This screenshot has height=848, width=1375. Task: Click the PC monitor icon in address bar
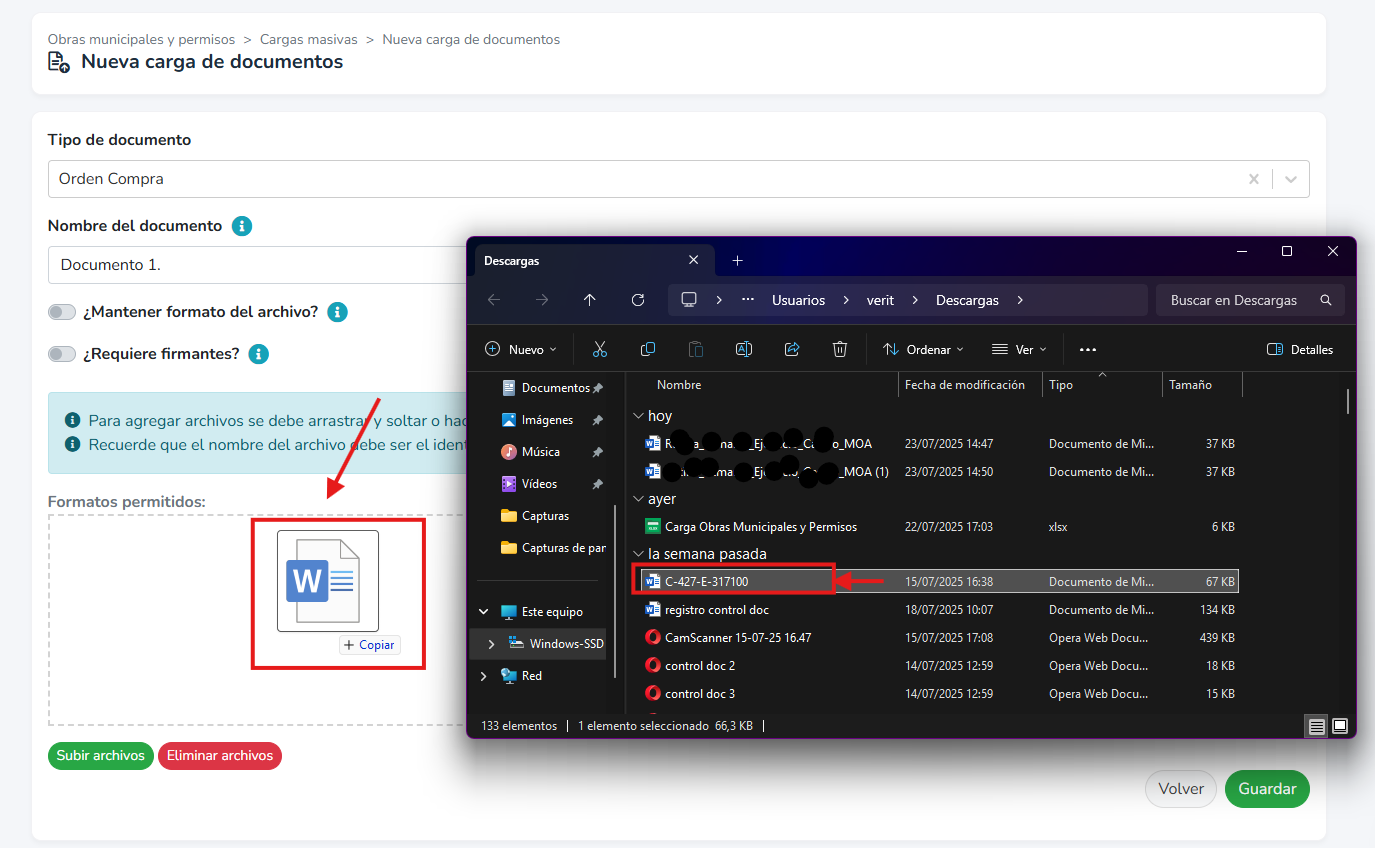[x=689, y=300]
